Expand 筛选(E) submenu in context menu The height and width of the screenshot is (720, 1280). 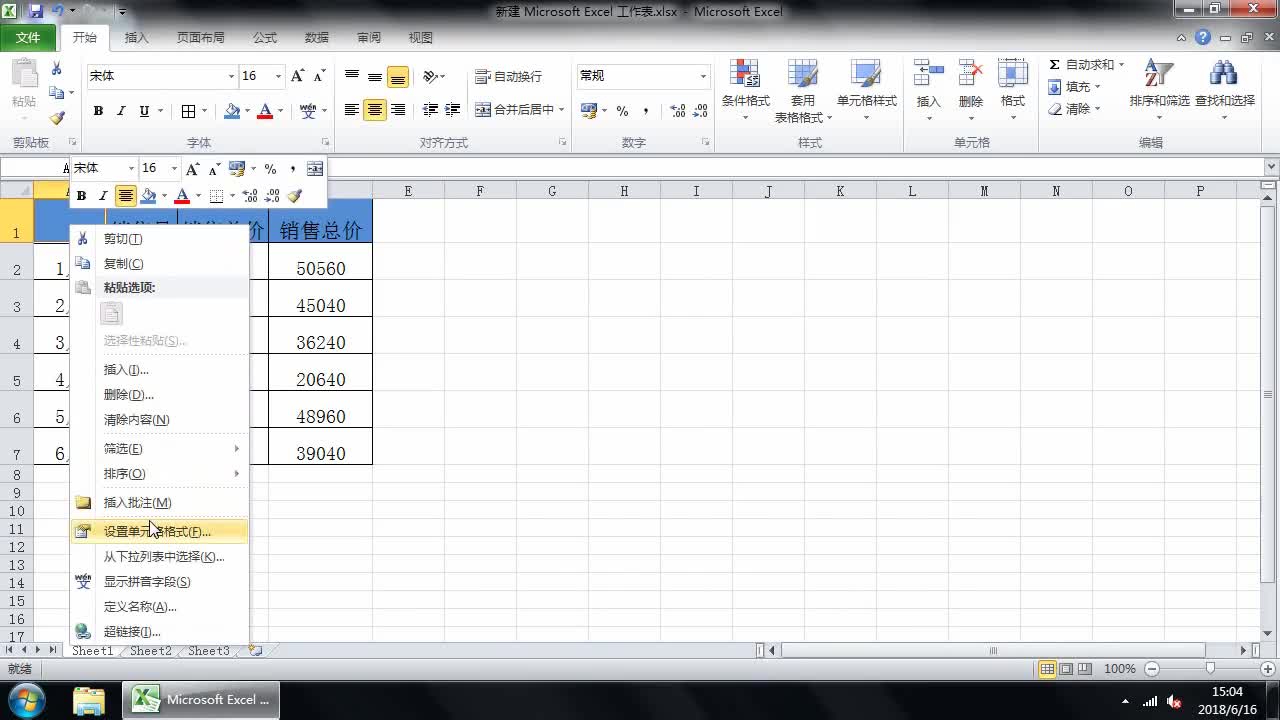159,449
